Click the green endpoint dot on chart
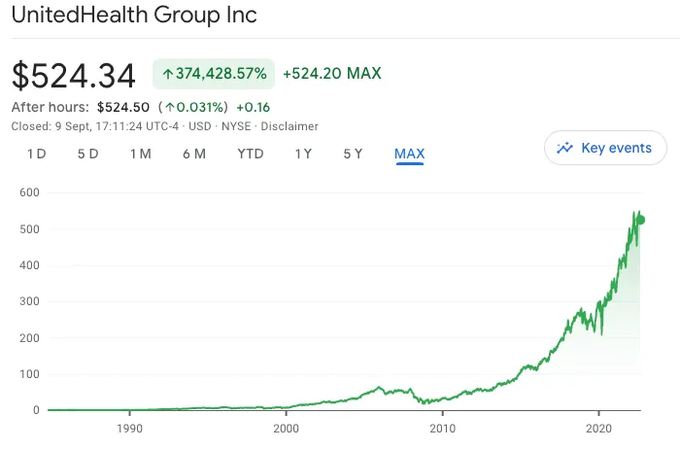This screenshot has height=449, width=680. click(641, 220)
